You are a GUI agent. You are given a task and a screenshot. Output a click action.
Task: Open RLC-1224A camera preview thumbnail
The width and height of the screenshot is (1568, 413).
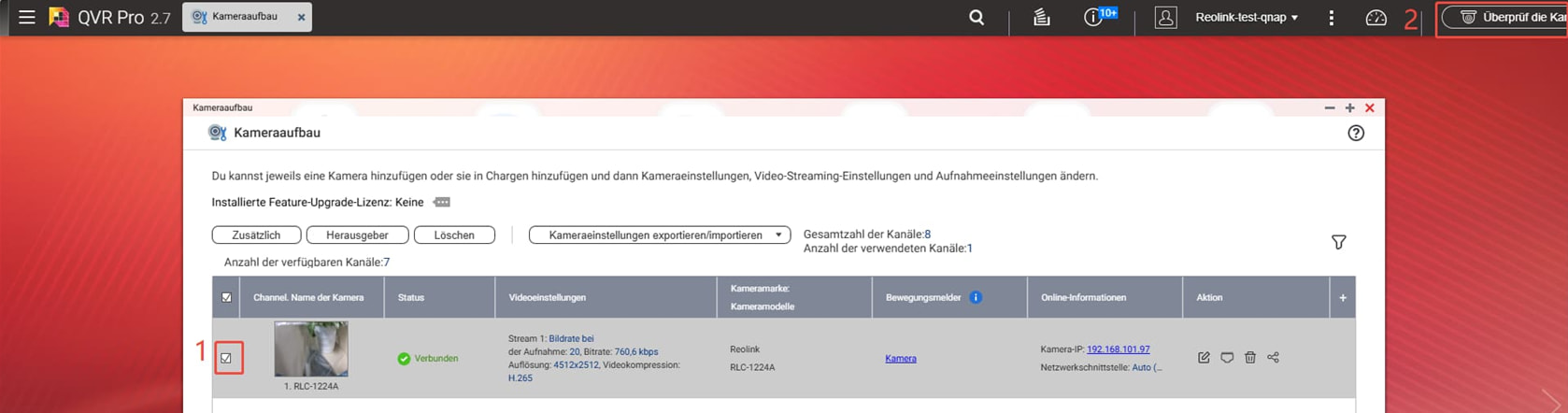coord(311,349)
